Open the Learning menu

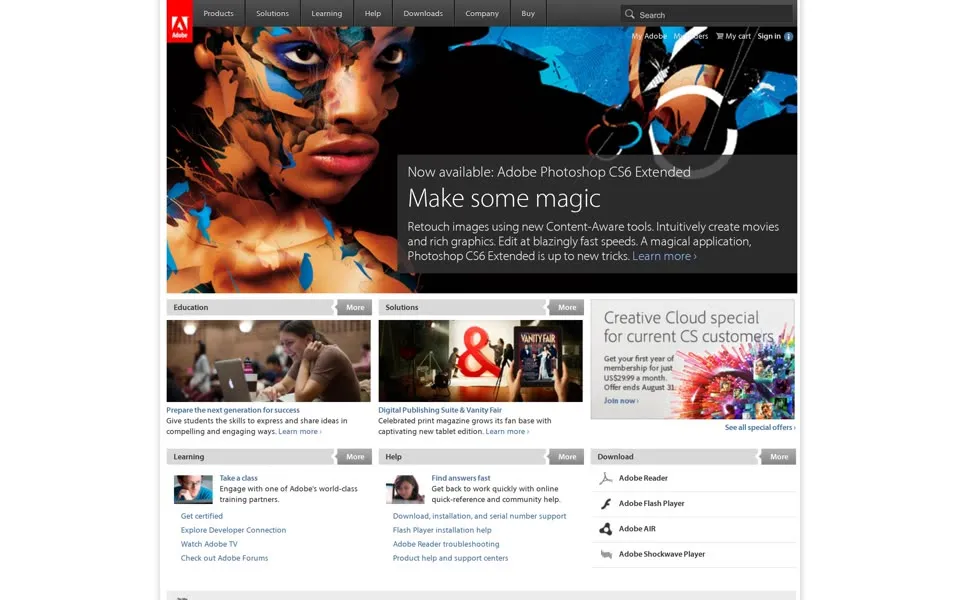pos(327,13)
